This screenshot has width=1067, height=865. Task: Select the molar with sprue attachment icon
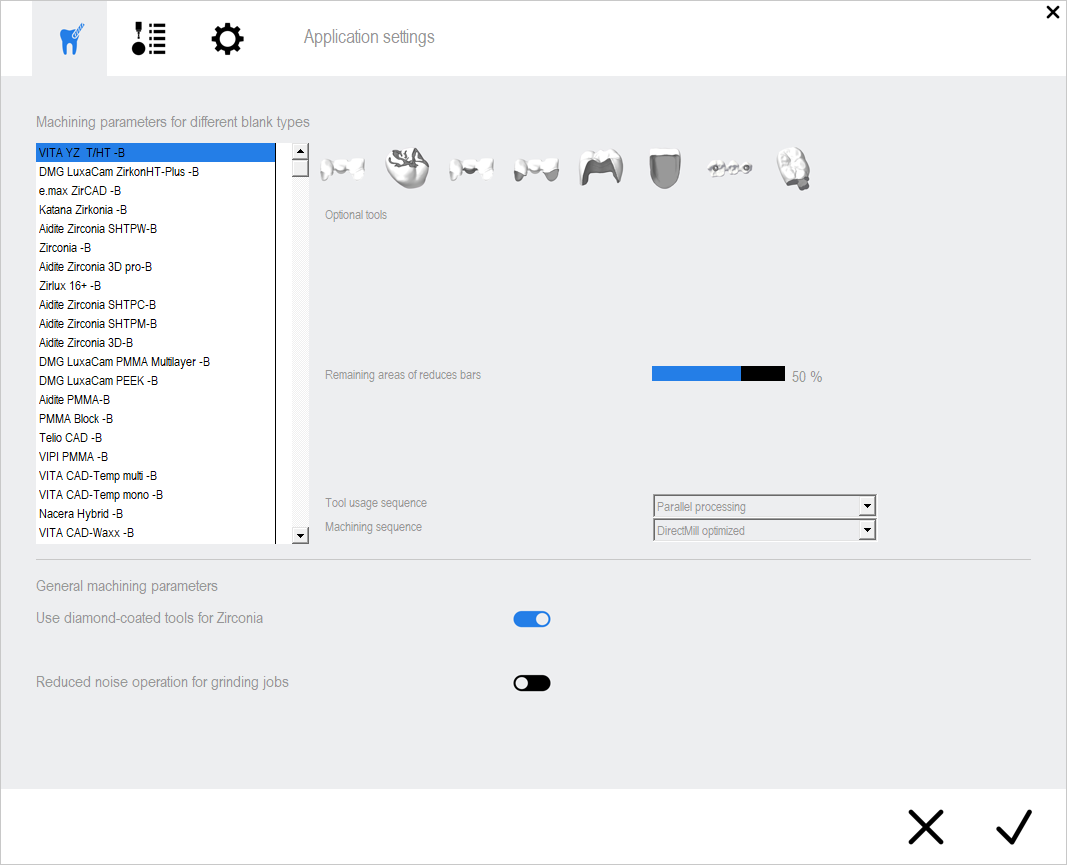click(793, 168)
